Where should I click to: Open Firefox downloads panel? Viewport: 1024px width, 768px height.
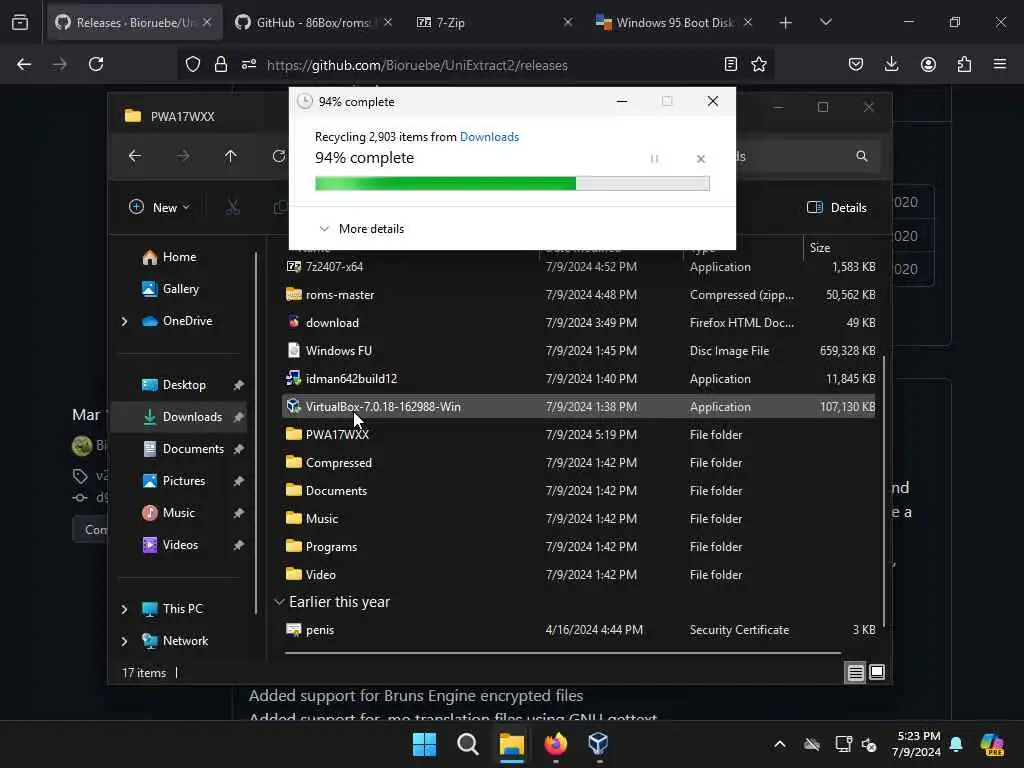[891, 64]
